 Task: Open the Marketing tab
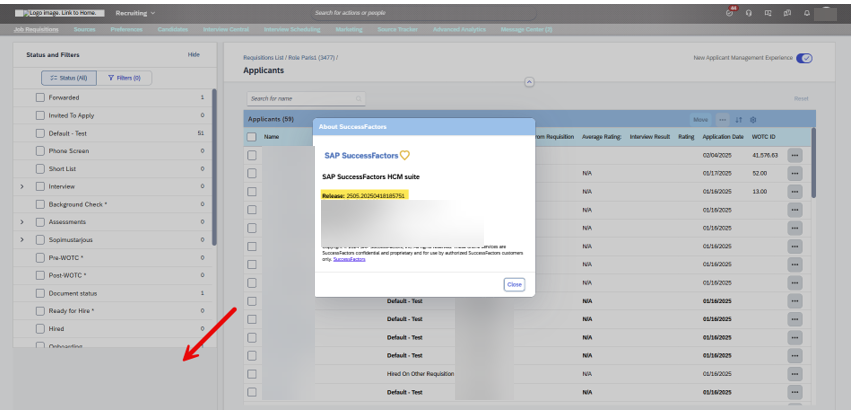tap(349, 29)
